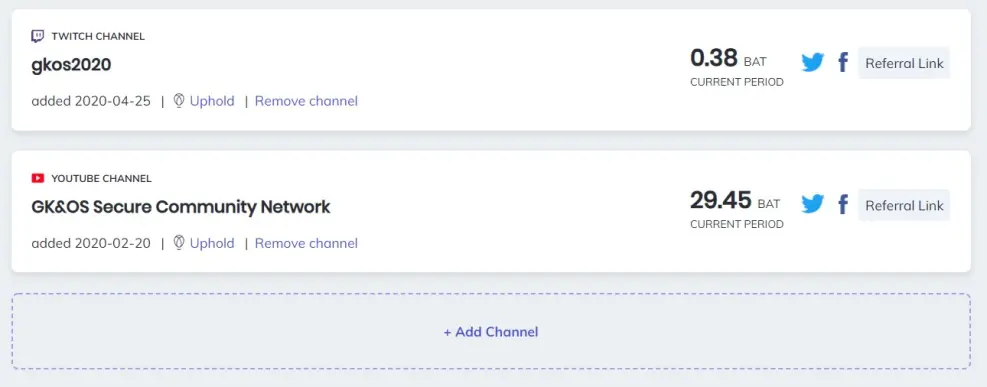Share GK&OS Secure Community Network on Twitter
987x387 pixels.
[x=813, y=204]
